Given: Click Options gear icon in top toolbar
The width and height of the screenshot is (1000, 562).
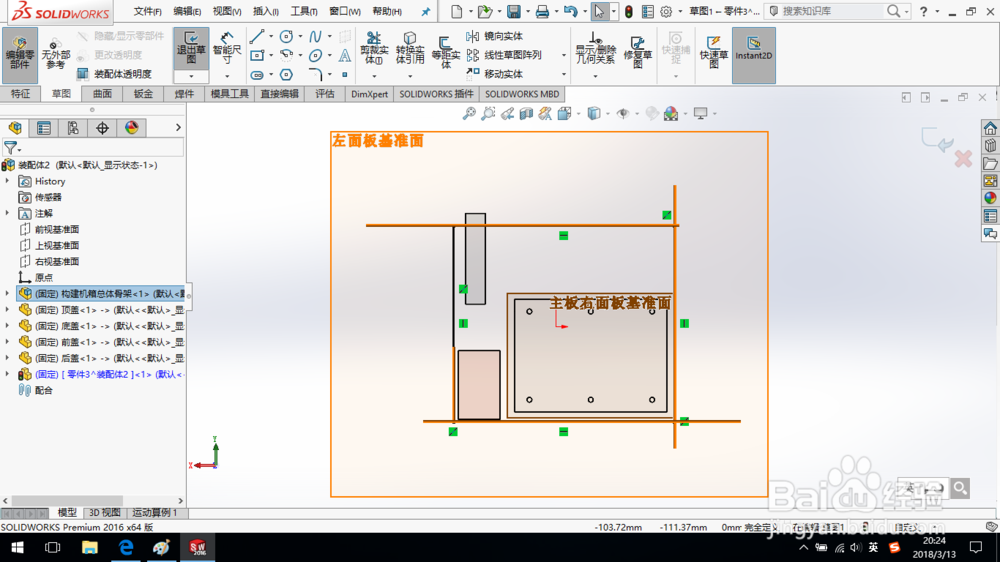Looking at the screenshot, I should [x=666, y=11].
